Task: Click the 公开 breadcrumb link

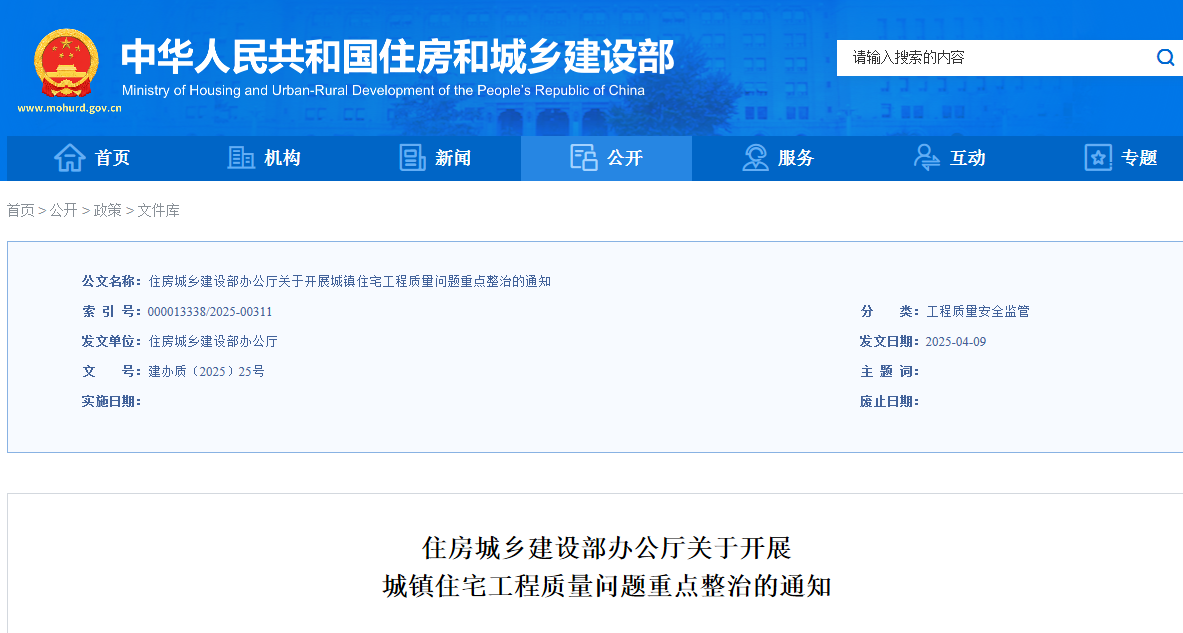Action: coord(63,210)
